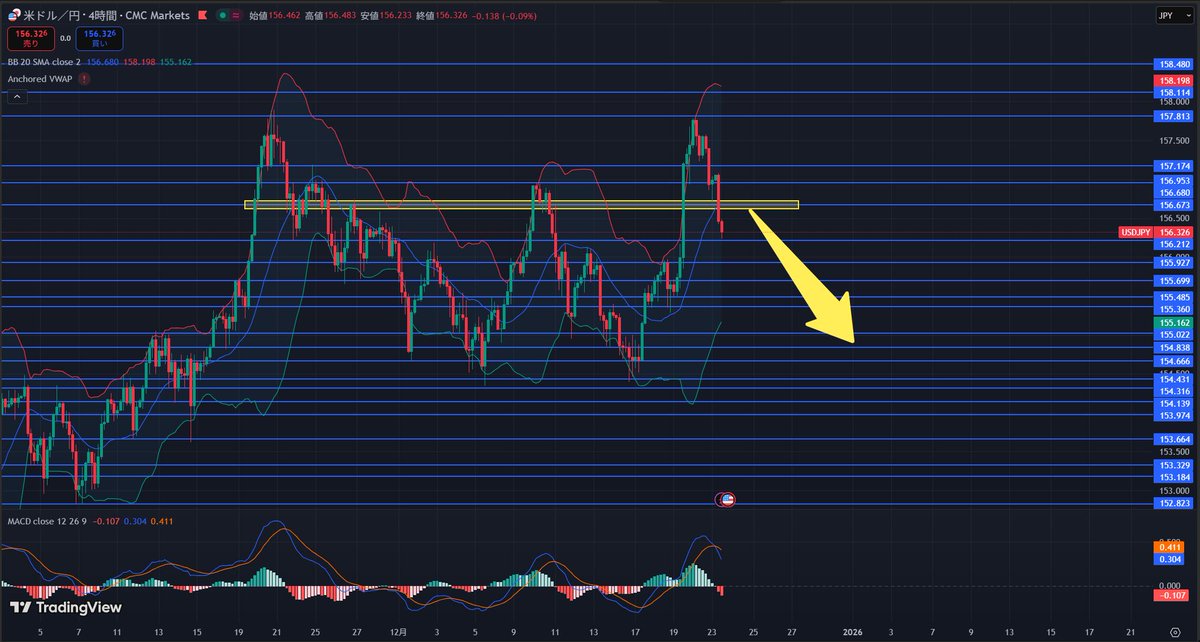This screenshot has width=1200, height=642.
Task: Click the 157.813 price line label
Action: 1174,116
